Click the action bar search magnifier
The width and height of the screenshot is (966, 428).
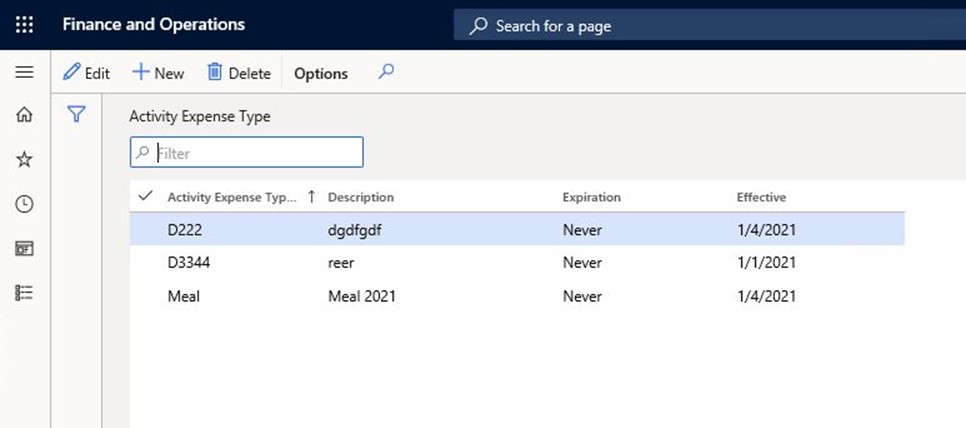[386, 72]
